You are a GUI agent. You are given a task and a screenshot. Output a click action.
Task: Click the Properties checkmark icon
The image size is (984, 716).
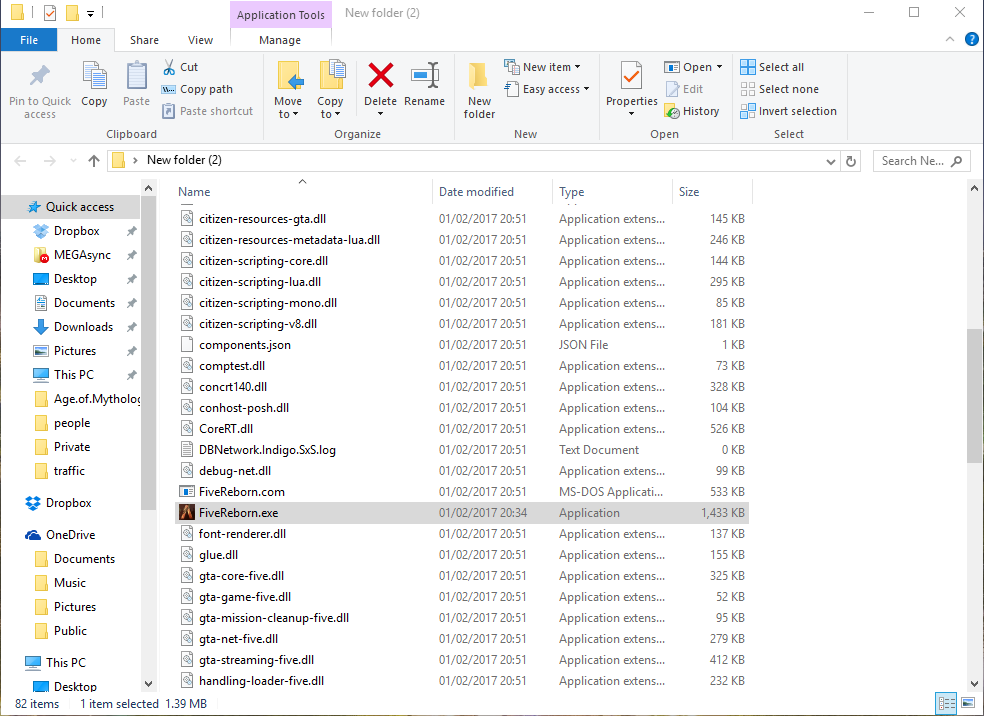[x=631, y=77]
